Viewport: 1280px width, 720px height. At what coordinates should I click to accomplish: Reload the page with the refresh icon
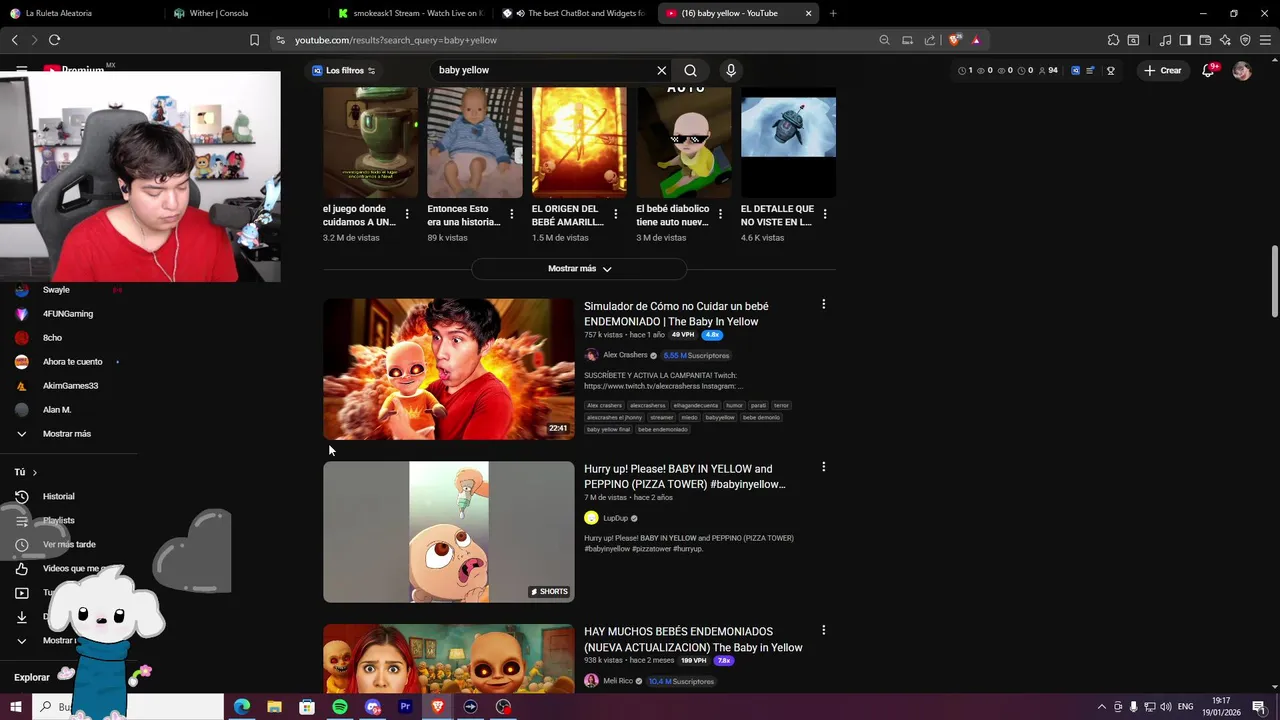point(54,40)
